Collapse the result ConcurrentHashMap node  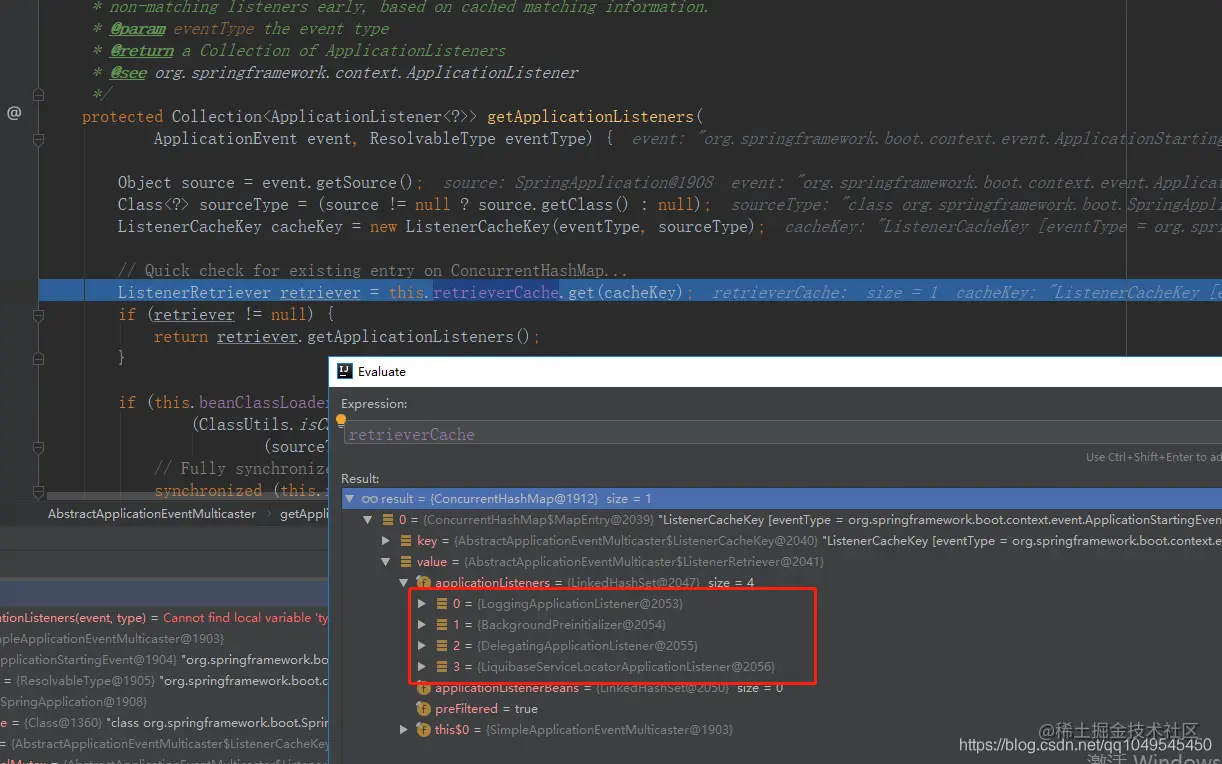click(350, 498)
